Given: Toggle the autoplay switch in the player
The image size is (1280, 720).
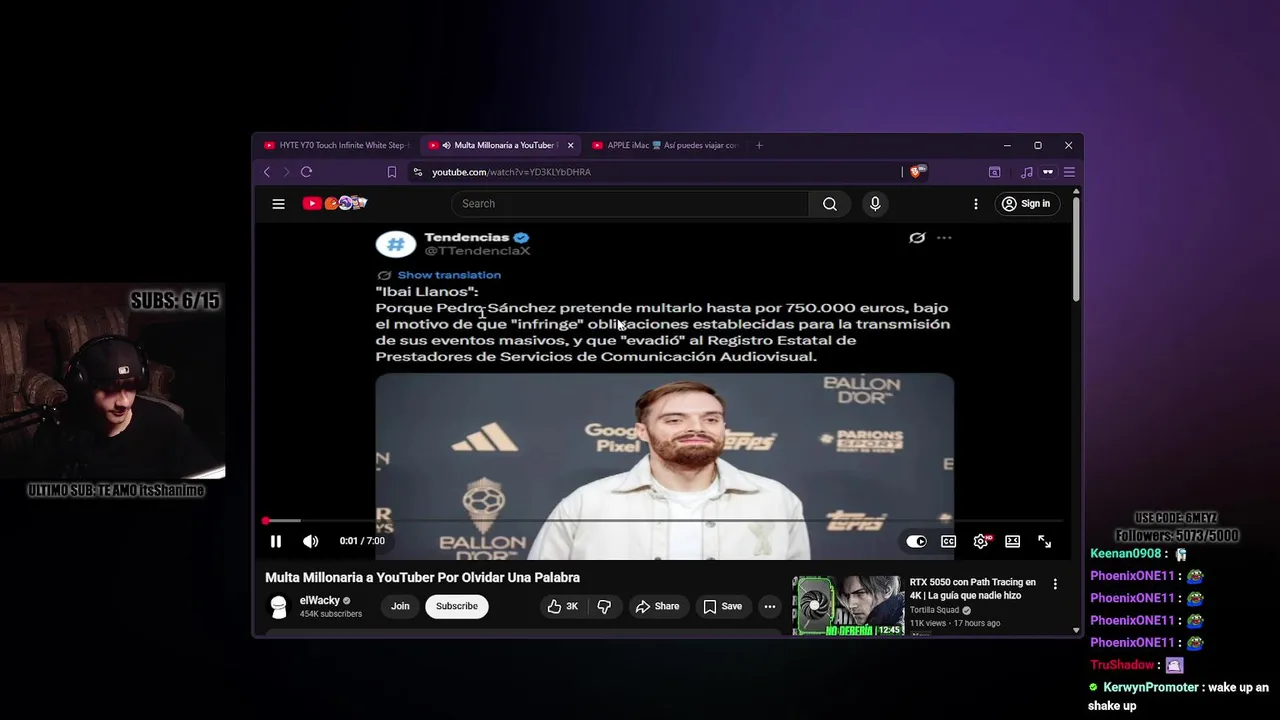Looking at the screenshot, I should click(916, 541).
